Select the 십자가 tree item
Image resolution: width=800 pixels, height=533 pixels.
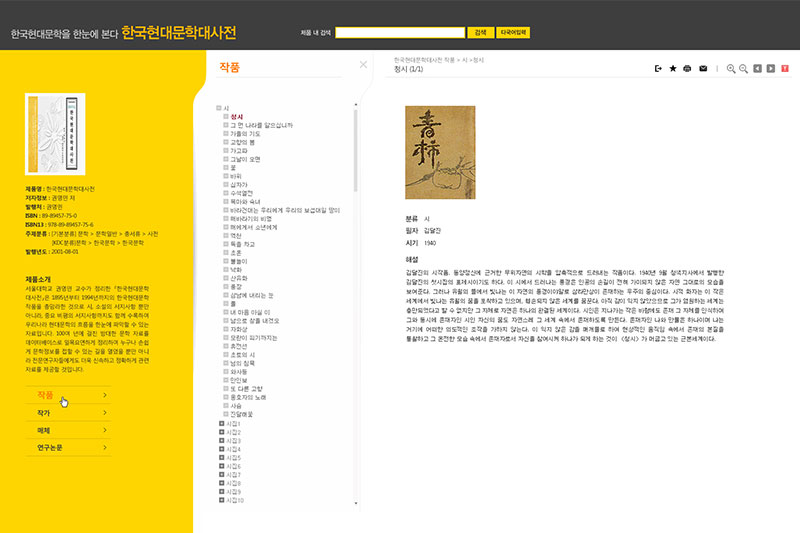(238, 185)
